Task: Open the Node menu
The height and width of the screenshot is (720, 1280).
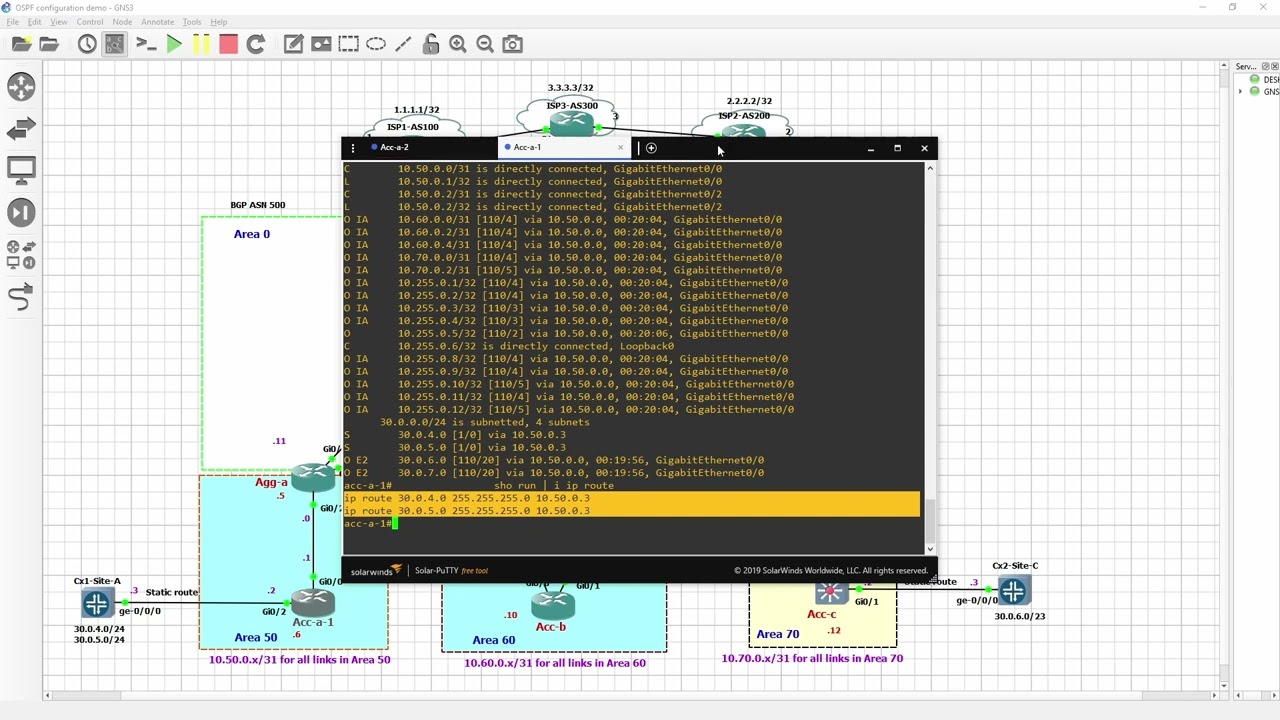Action: [x=122, y=22]
